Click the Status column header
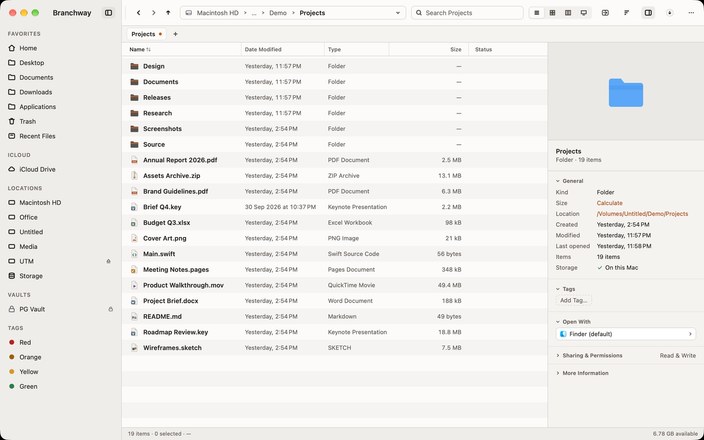Image resolution: width=704 pixels, height=440 pixels. point(508,49)
